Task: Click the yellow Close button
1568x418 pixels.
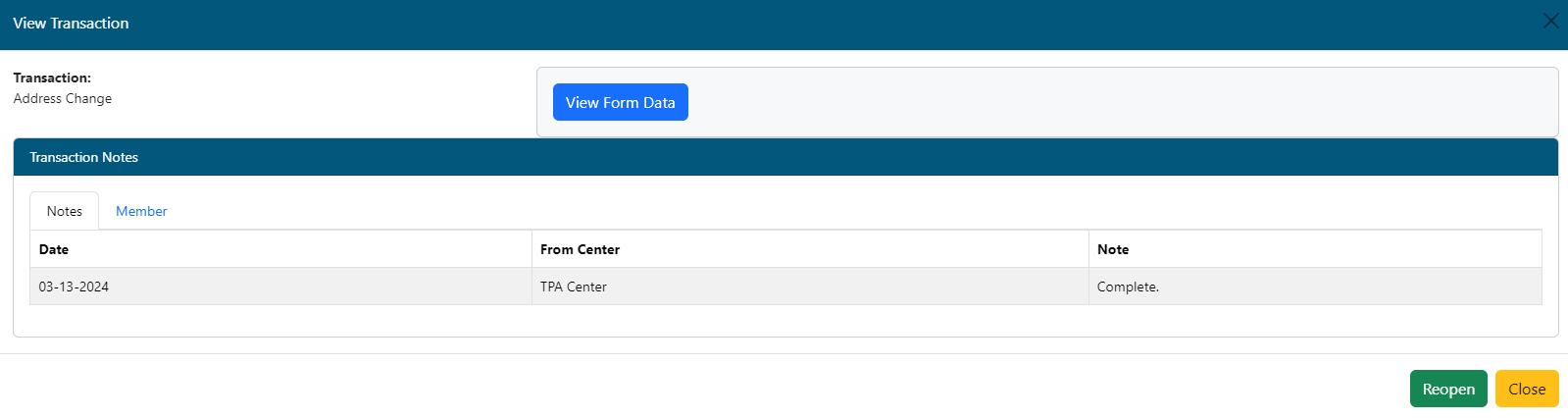Action: 1527,389
